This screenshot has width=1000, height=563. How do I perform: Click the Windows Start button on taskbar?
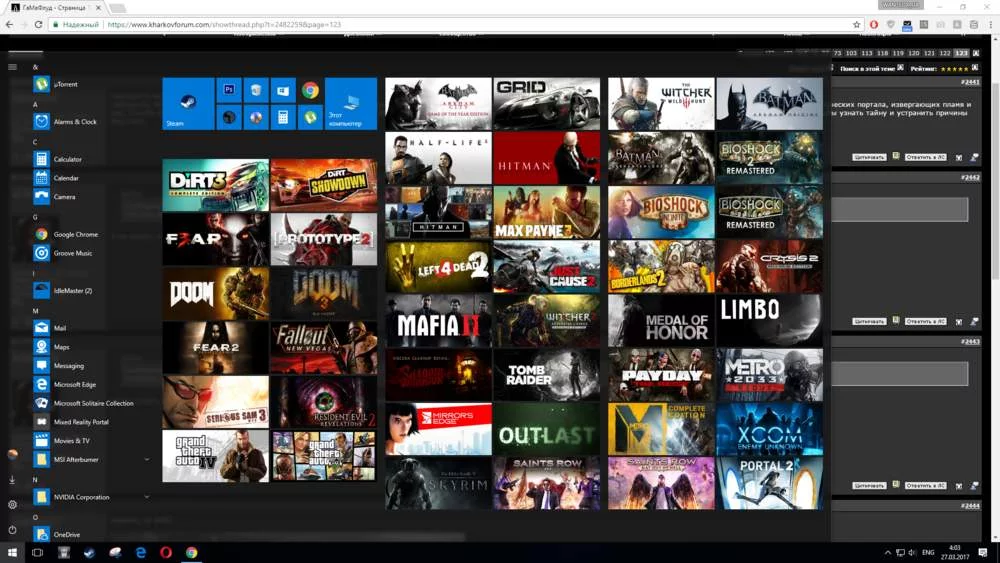[12, 552]
